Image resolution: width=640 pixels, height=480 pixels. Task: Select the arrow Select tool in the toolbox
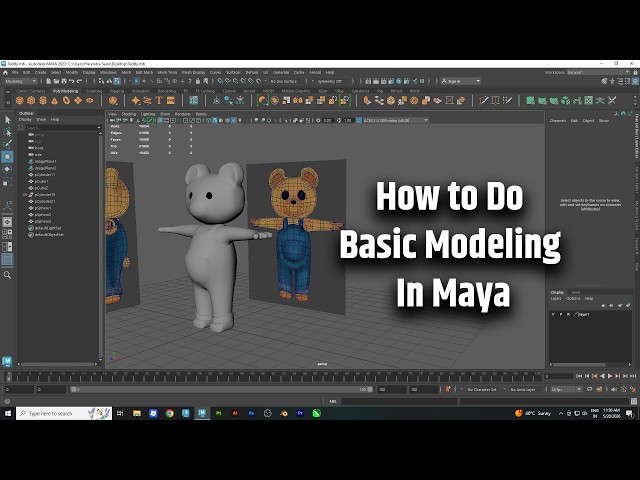(x=7, y=120)
